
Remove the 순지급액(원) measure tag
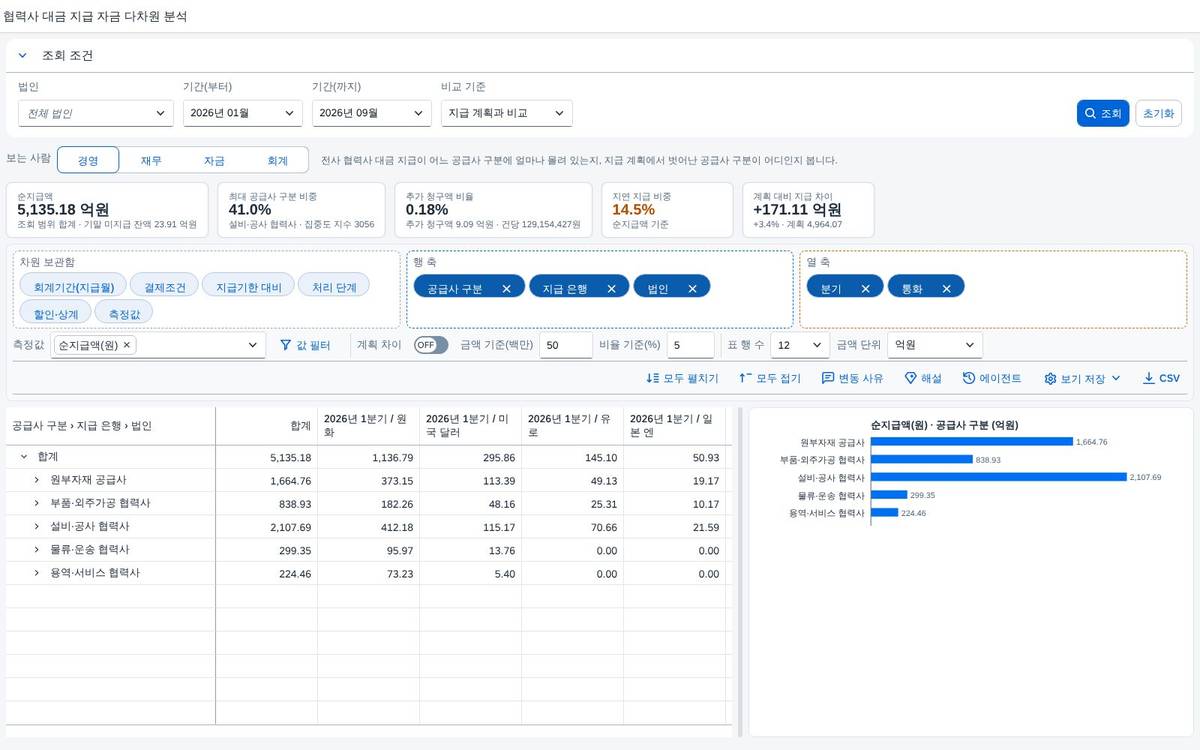127,345
